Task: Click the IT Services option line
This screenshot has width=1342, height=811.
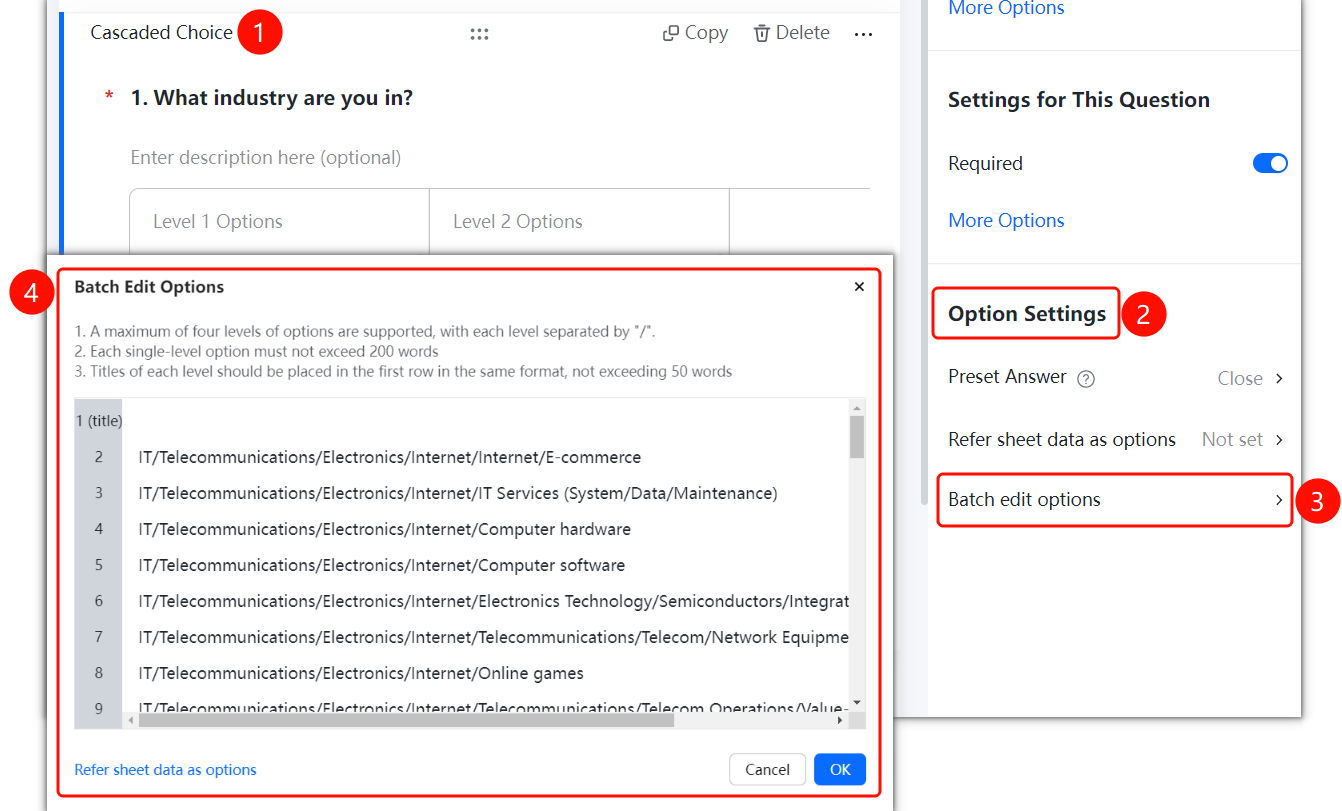Action: (x=458, y=493)
